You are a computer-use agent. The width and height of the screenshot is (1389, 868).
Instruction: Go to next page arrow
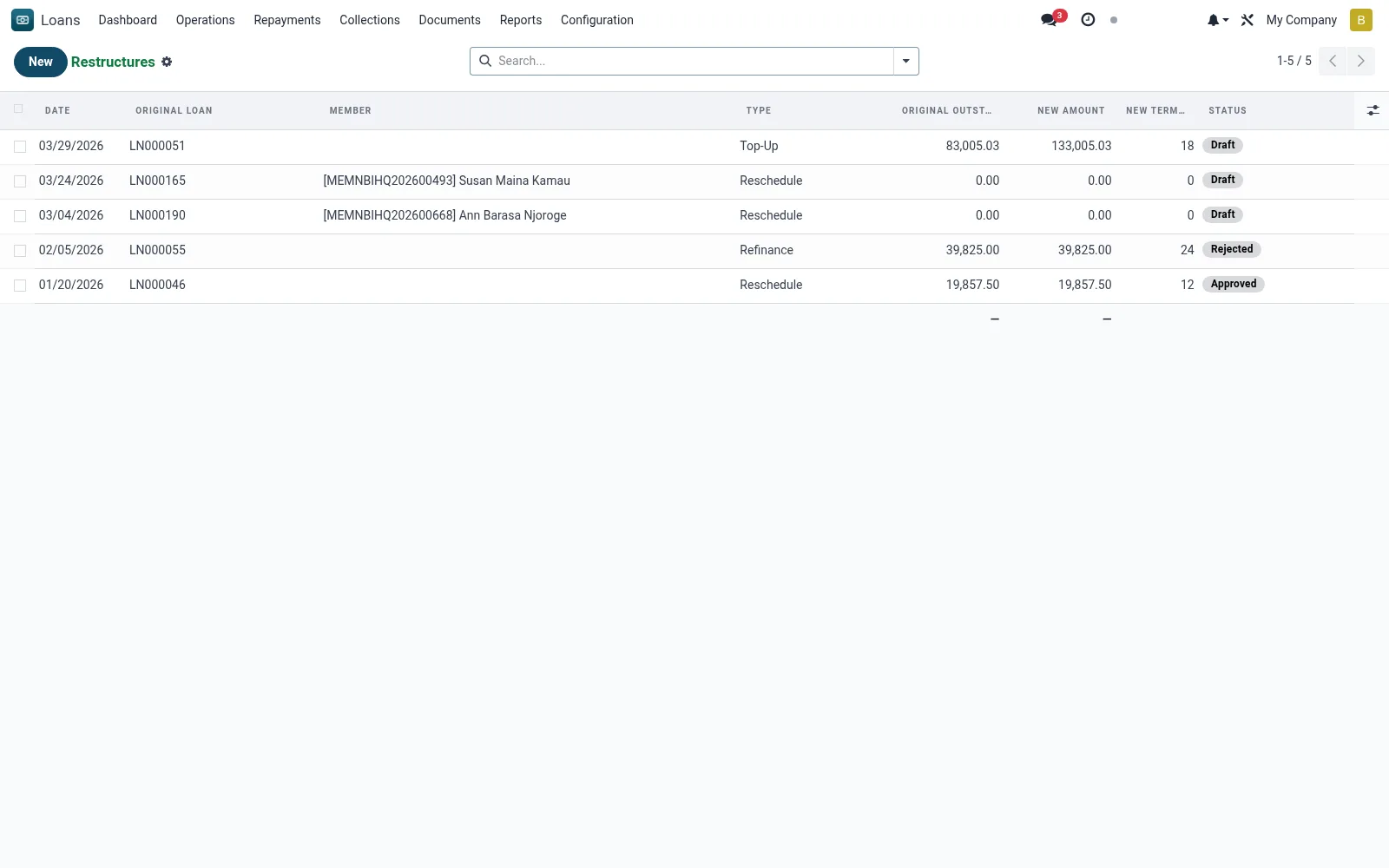[x=1360, y=61]
